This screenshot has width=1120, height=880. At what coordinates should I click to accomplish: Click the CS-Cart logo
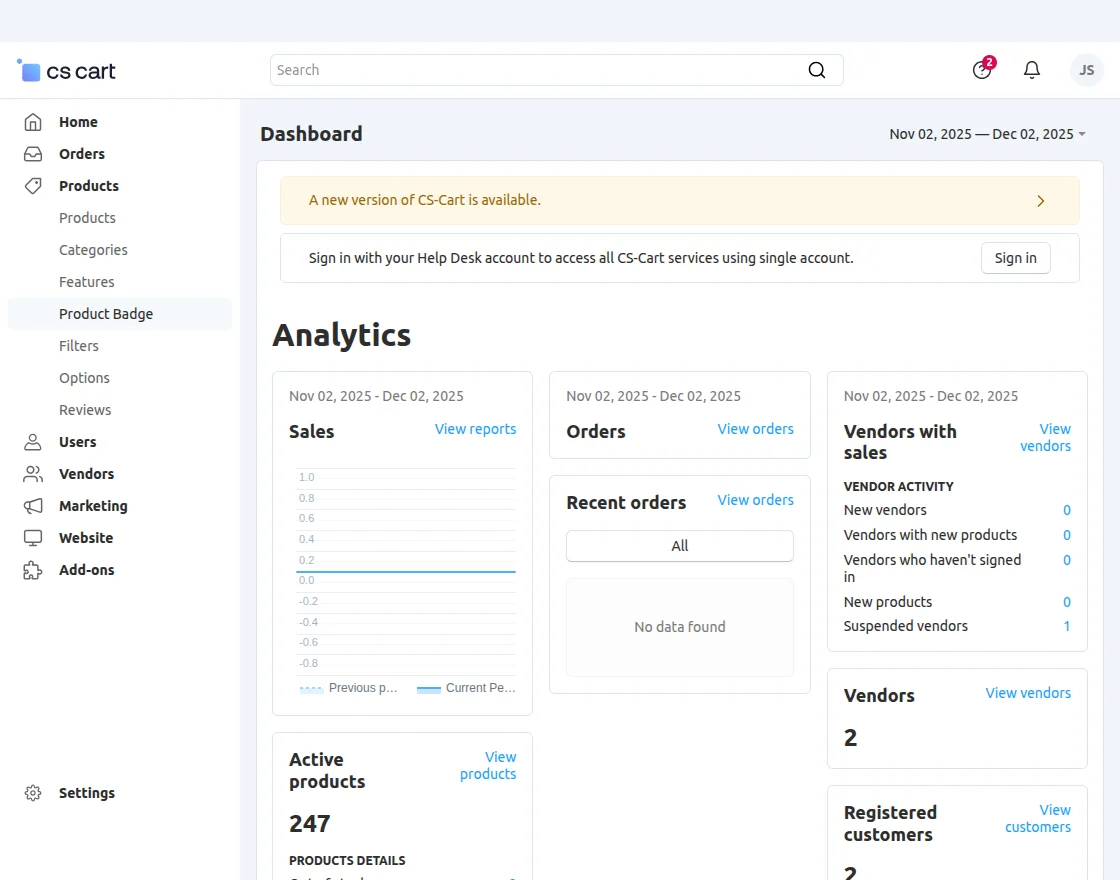pyautogui.click(x=67, y=71)
